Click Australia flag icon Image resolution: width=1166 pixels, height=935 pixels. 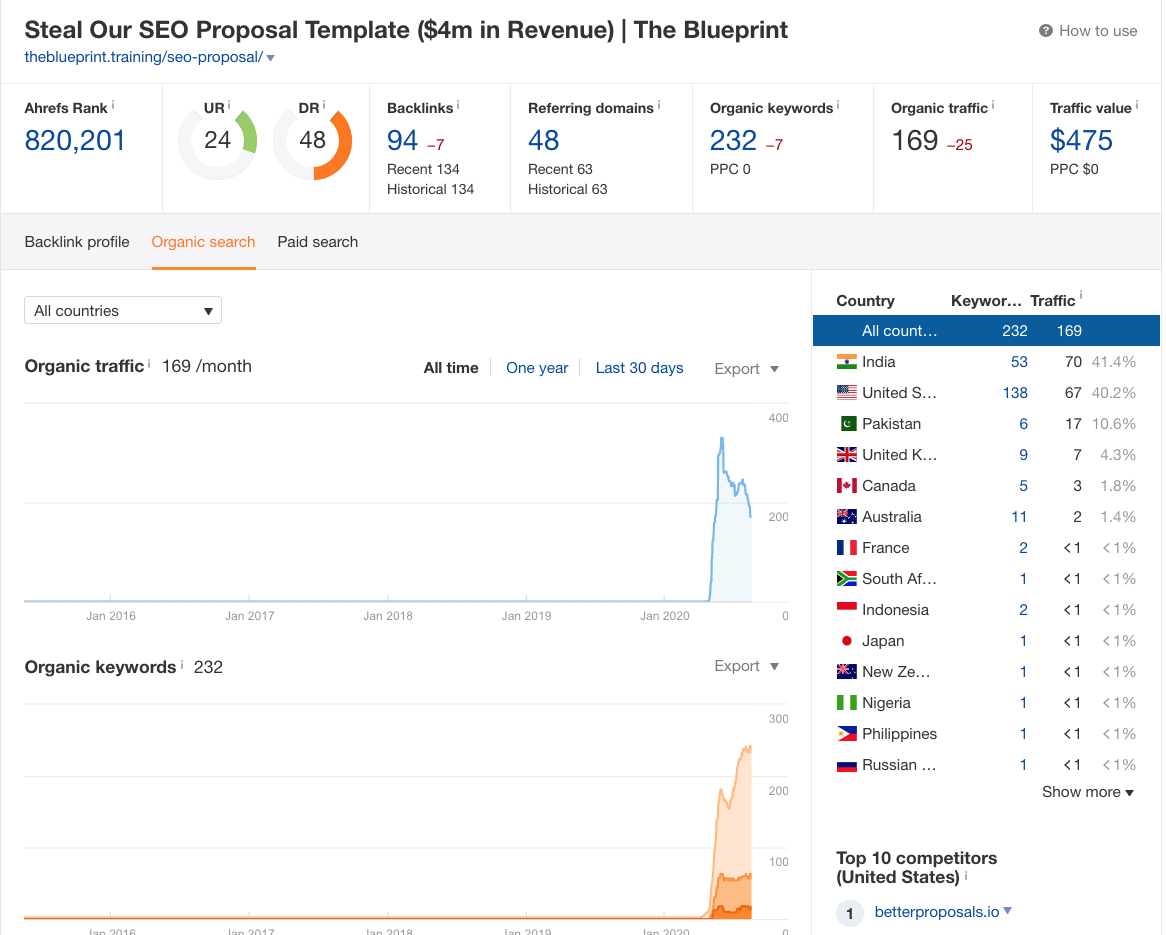[x=846, y=517]
